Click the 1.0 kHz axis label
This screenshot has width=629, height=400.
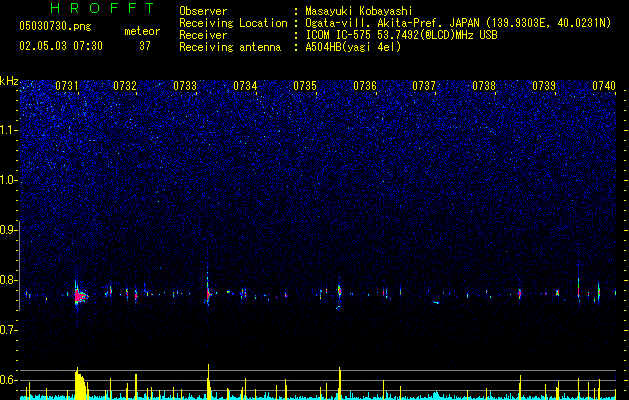coord(9,181)
